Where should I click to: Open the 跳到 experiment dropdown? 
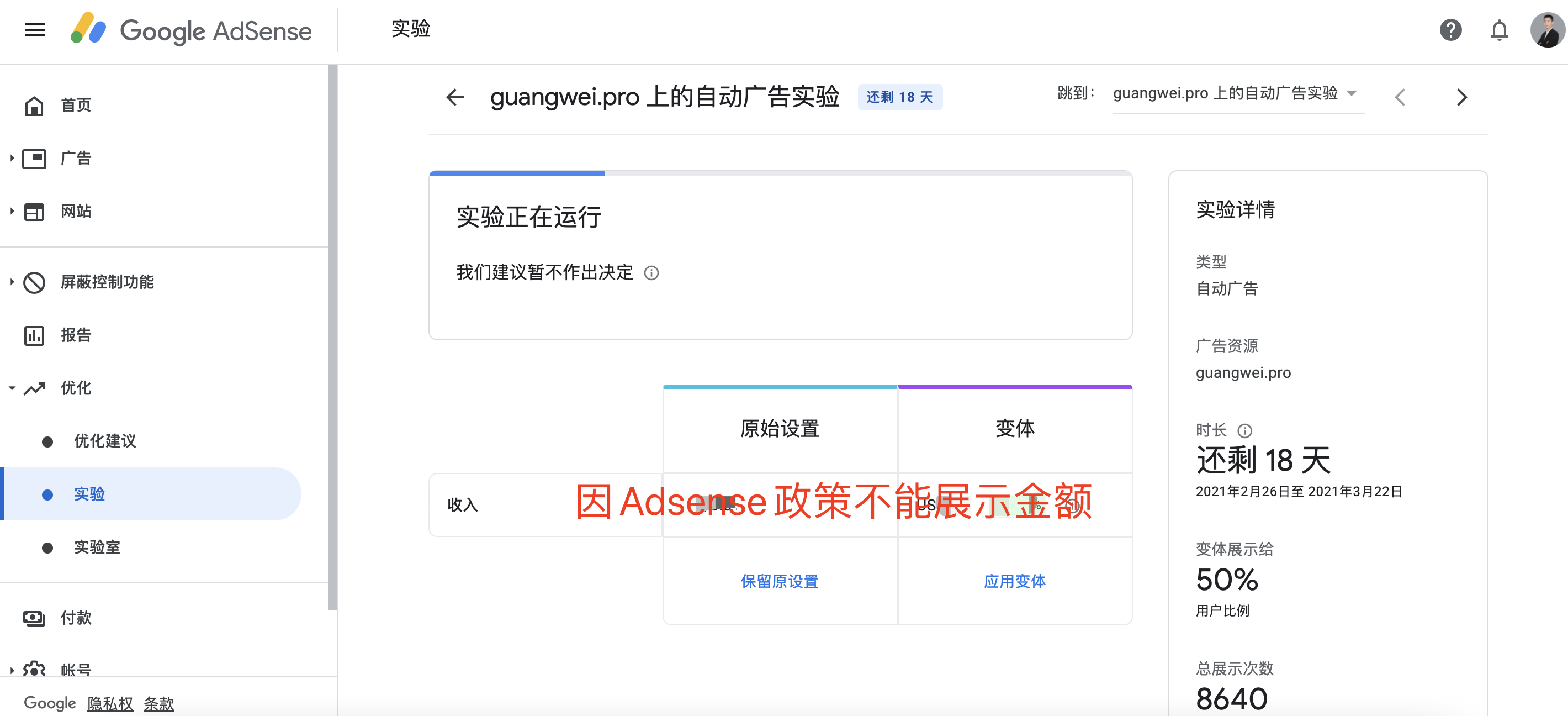tap(1238, 94)
